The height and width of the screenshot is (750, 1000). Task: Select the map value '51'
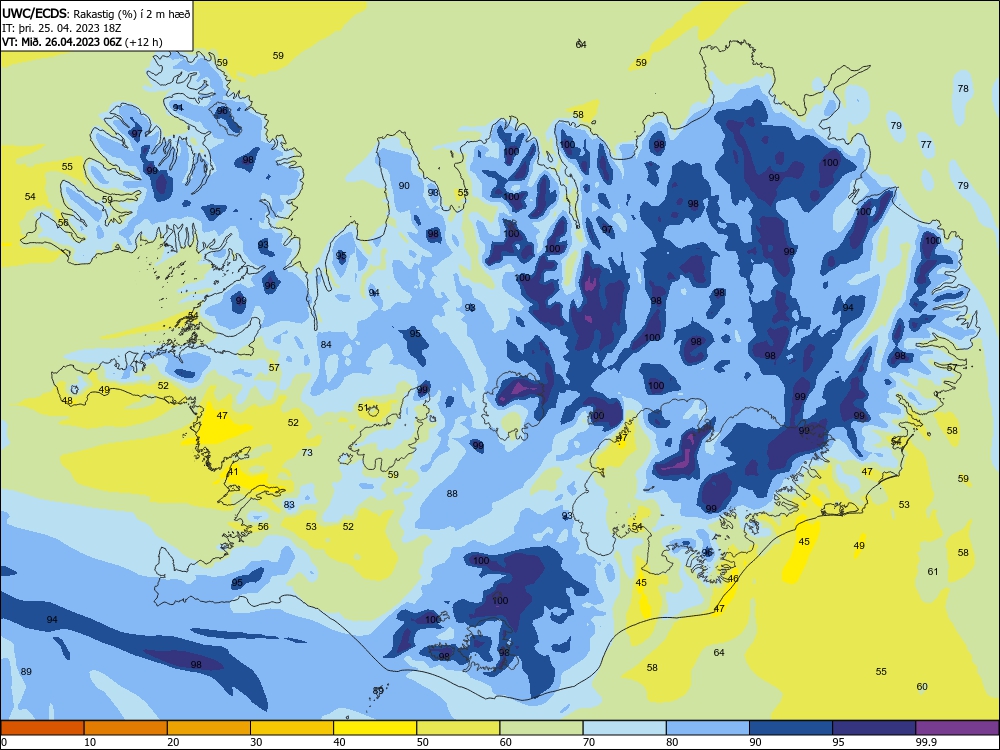click(x=364, y=407)
